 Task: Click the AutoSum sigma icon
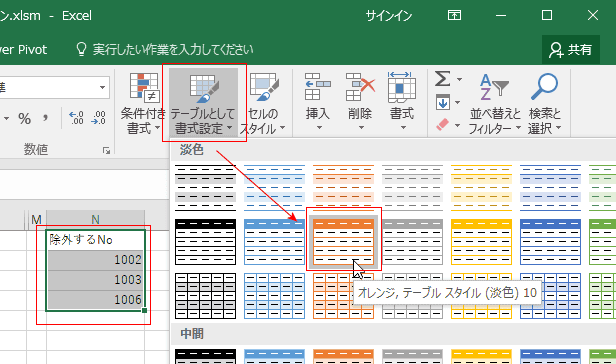click(443, 79)
